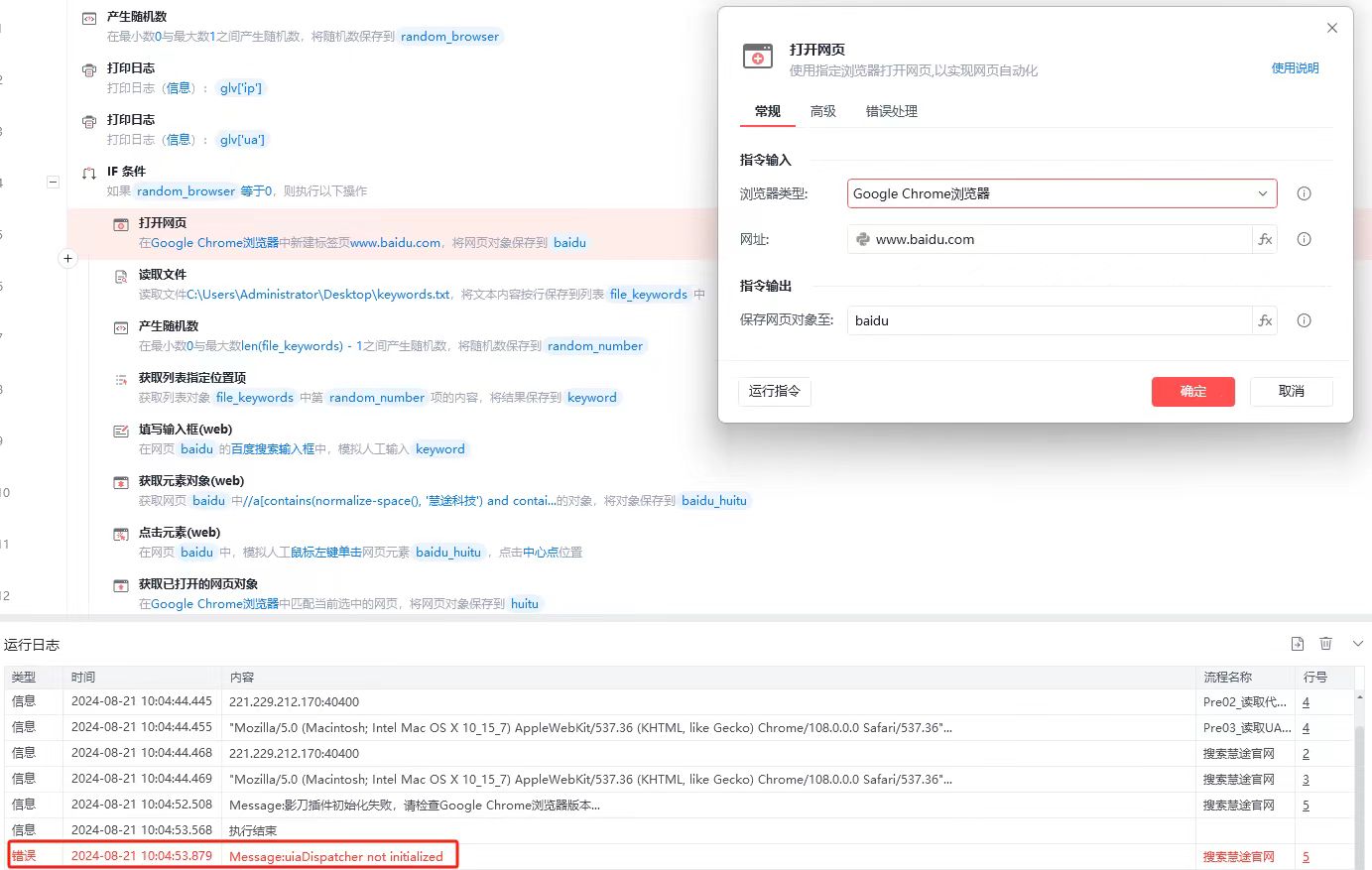Click the row number 5 link in the error log row
Viewport: 1372px width, 870px height.
click(x=1306, y=856)
